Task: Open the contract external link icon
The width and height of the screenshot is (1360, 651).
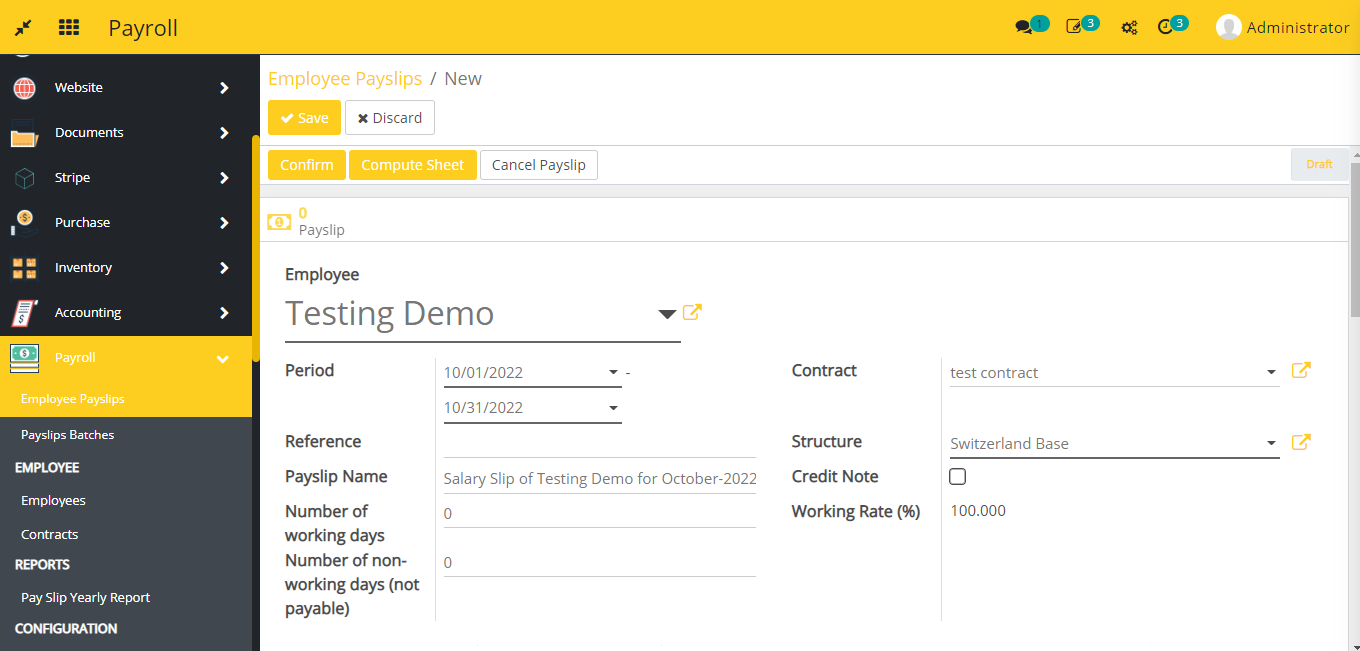Action: coord(1300,371)
